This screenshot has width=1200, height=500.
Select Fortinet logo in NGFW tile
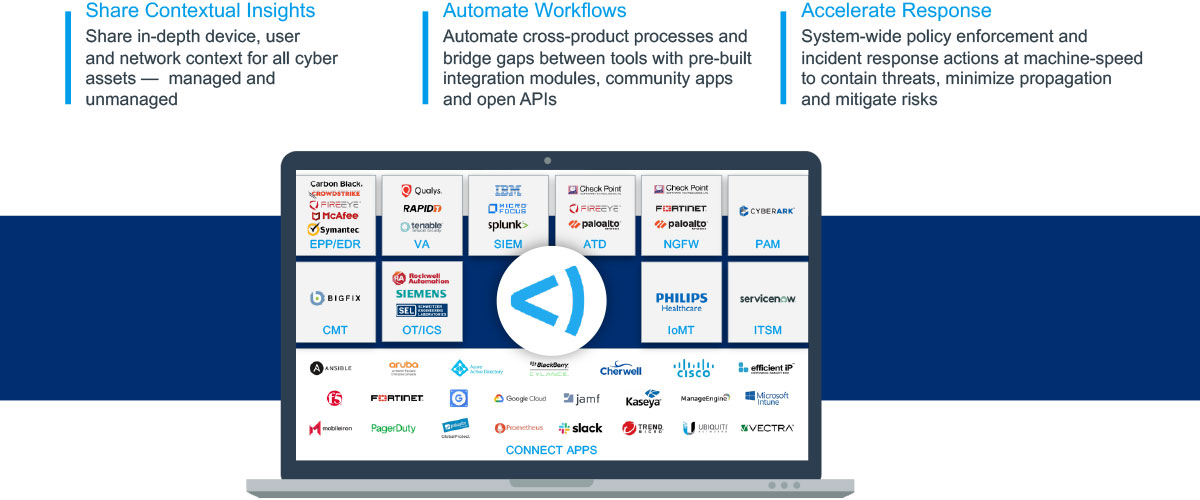point(681,208)
